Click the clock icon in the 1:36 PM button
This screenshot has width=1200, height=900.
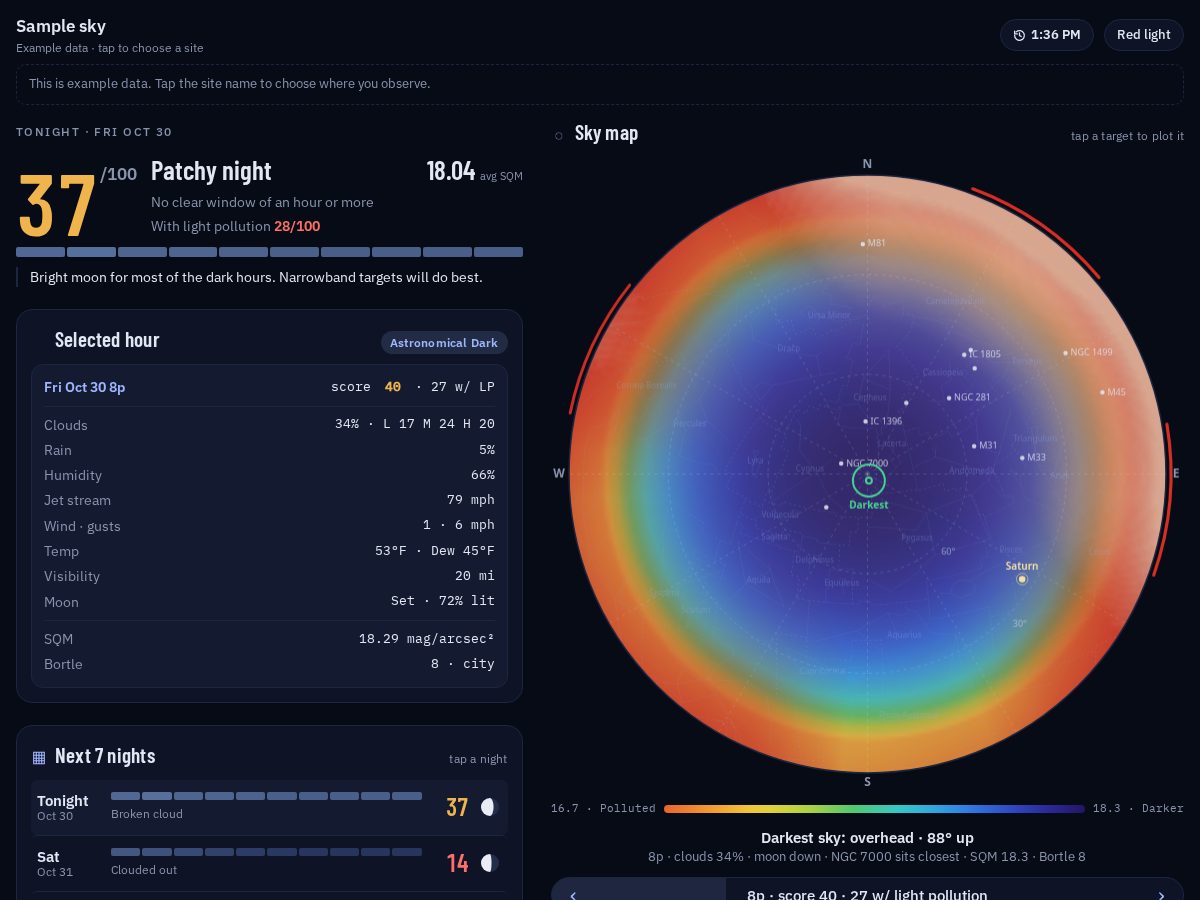pyautogui.click(x=1019, y=35)
